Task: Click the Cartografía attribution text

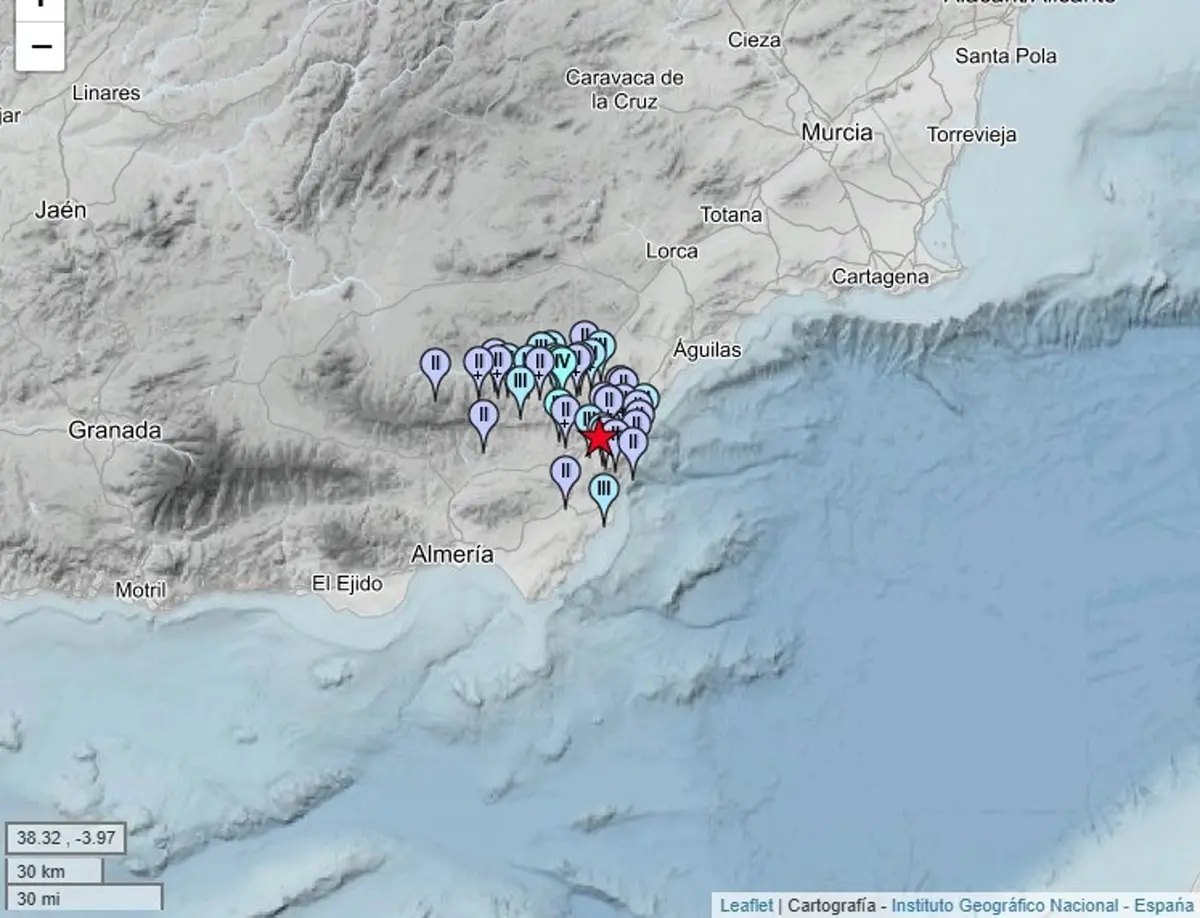Action: (832, 905)
